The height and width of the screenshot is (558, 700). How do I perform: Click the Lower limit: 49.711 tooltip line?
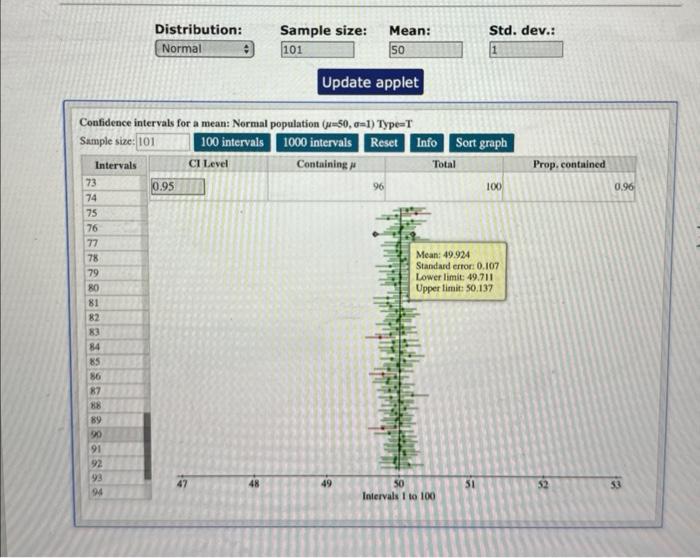[454, 277]
